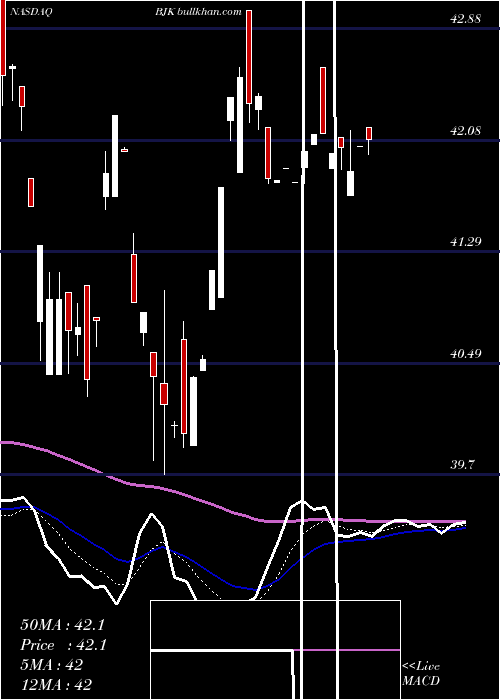The image size is (500, 700).
Task: Click the BJK bullkhan.com watermark text
Action: [x=198, y=12]
